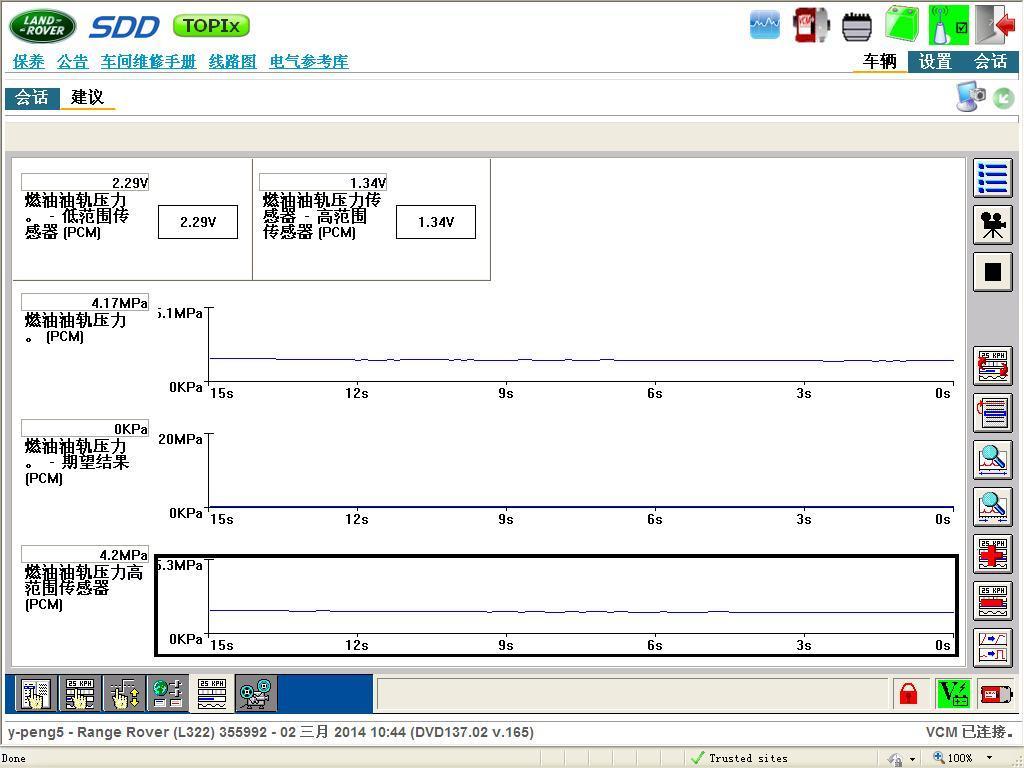Click the red battery module icon at bottom

point(997,694)
